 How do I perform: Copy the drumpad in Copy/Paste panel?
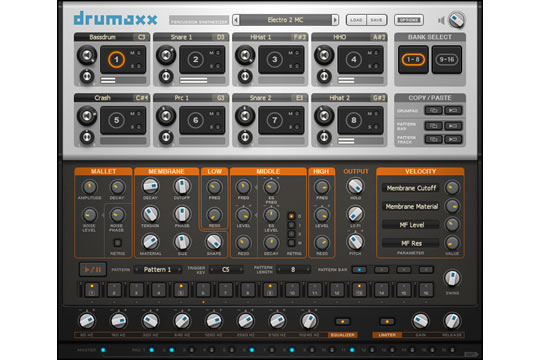coord(433,110)
